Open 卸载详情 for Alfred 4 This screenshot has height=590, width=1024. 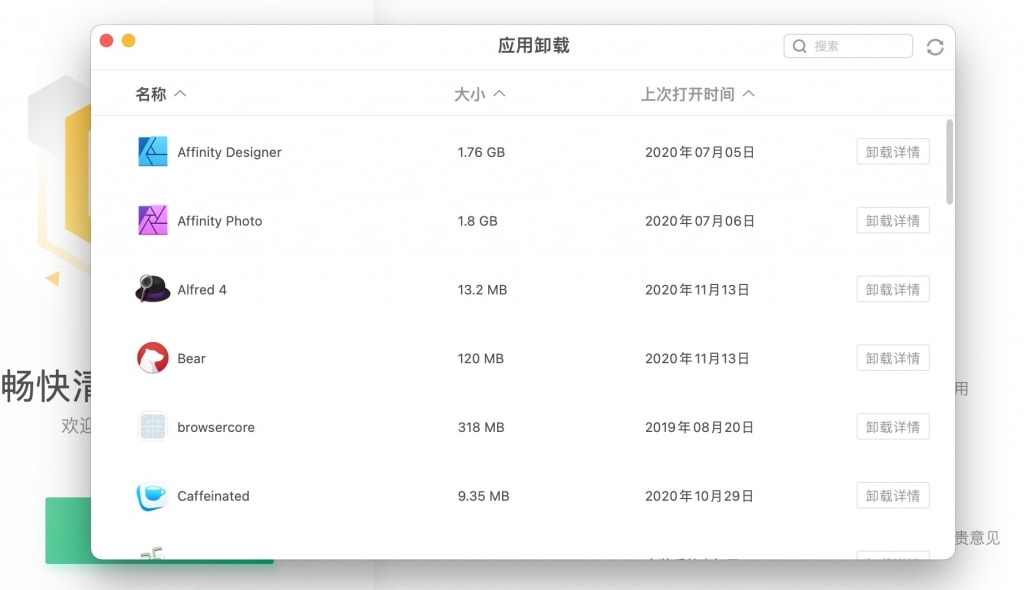click(x=893, y=289)
